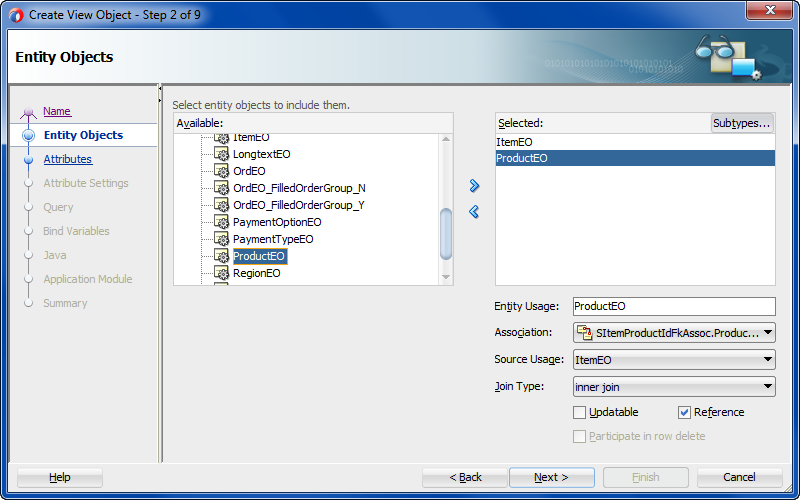Viewport: 800px width, 500px height.
Task: Select PaymentOptionEO in the Available list
Action: (277, 222)
